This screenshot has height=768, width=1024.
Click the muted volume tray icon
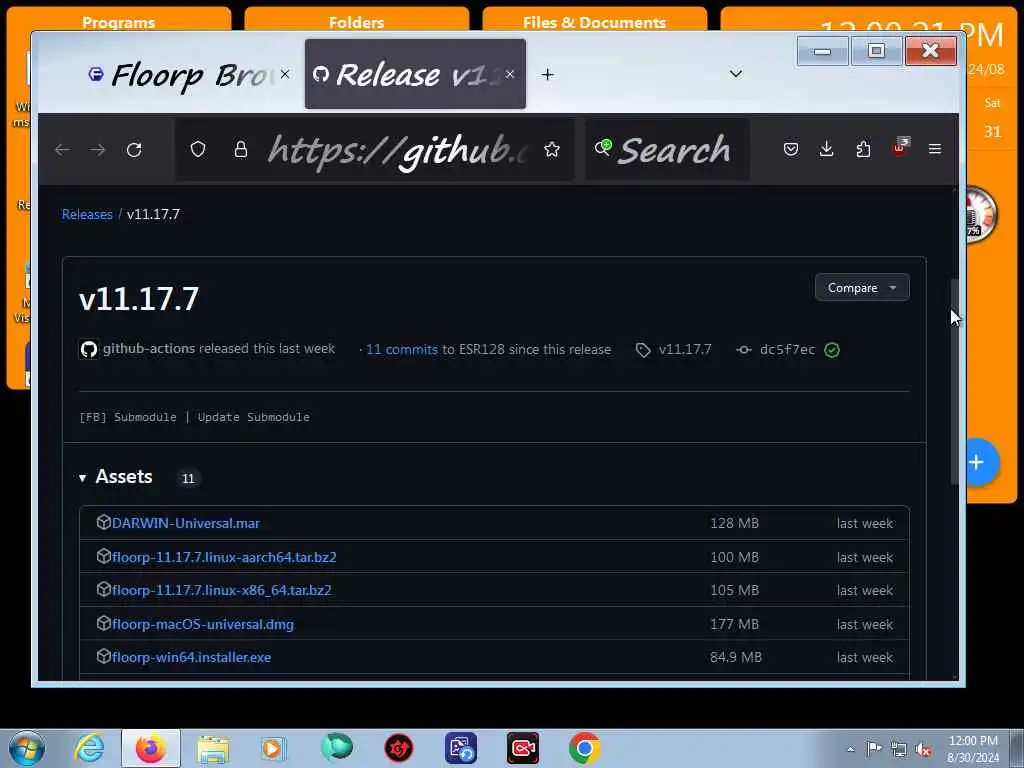923,749
